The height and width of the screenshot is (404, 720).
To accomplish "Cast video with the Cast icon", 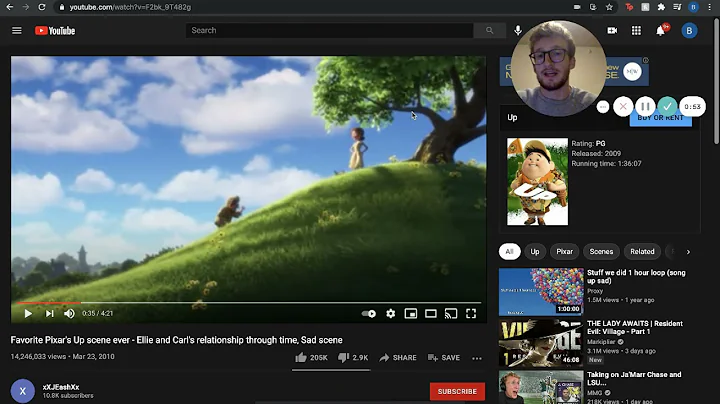I will point(451,314).
